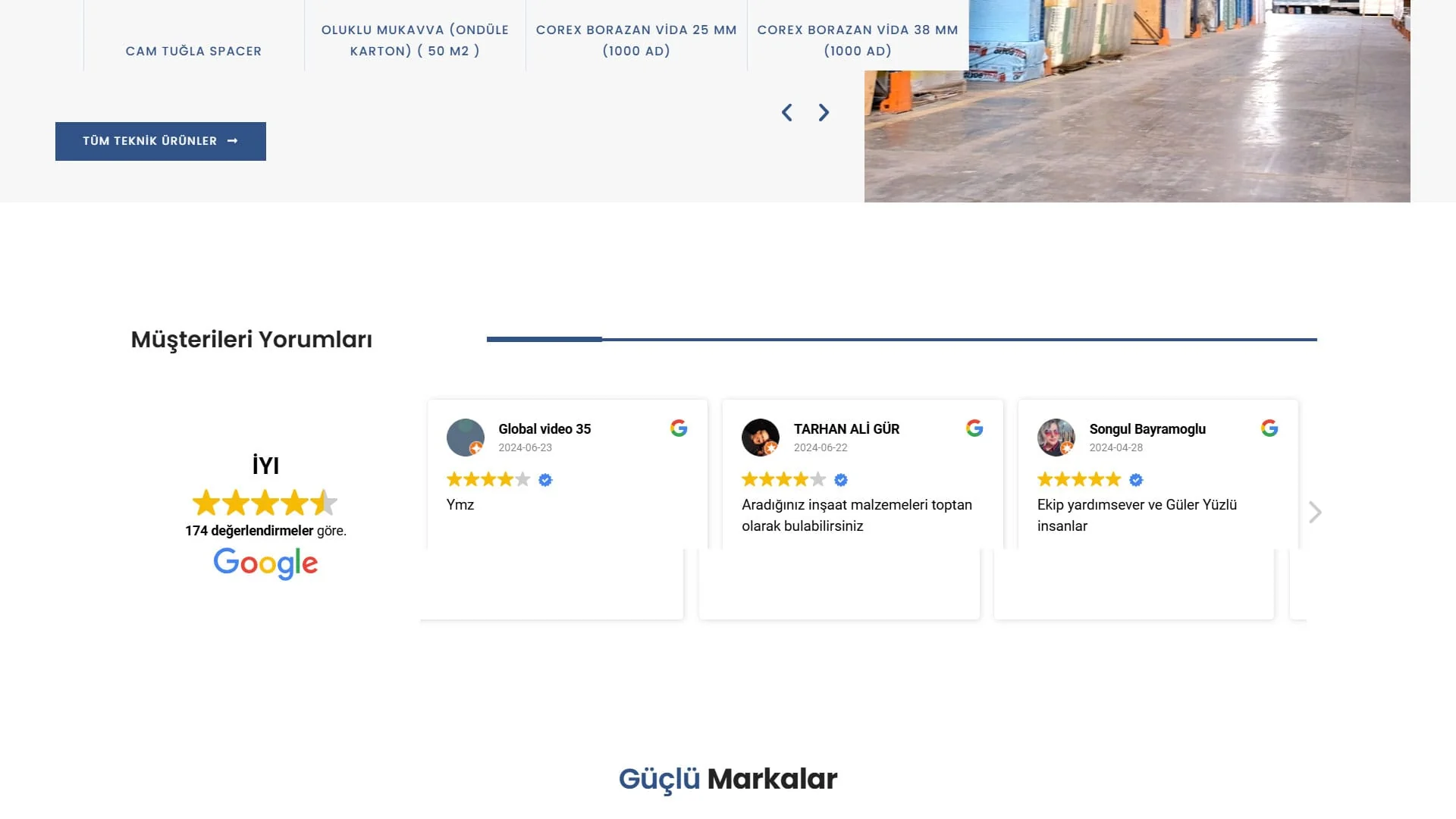Viewport: 1456px width, 819px height.
Task: Click the TÜM TEKNİK ÜRÜNLER button
Action: pyautogui.click(x=160, y=141)
